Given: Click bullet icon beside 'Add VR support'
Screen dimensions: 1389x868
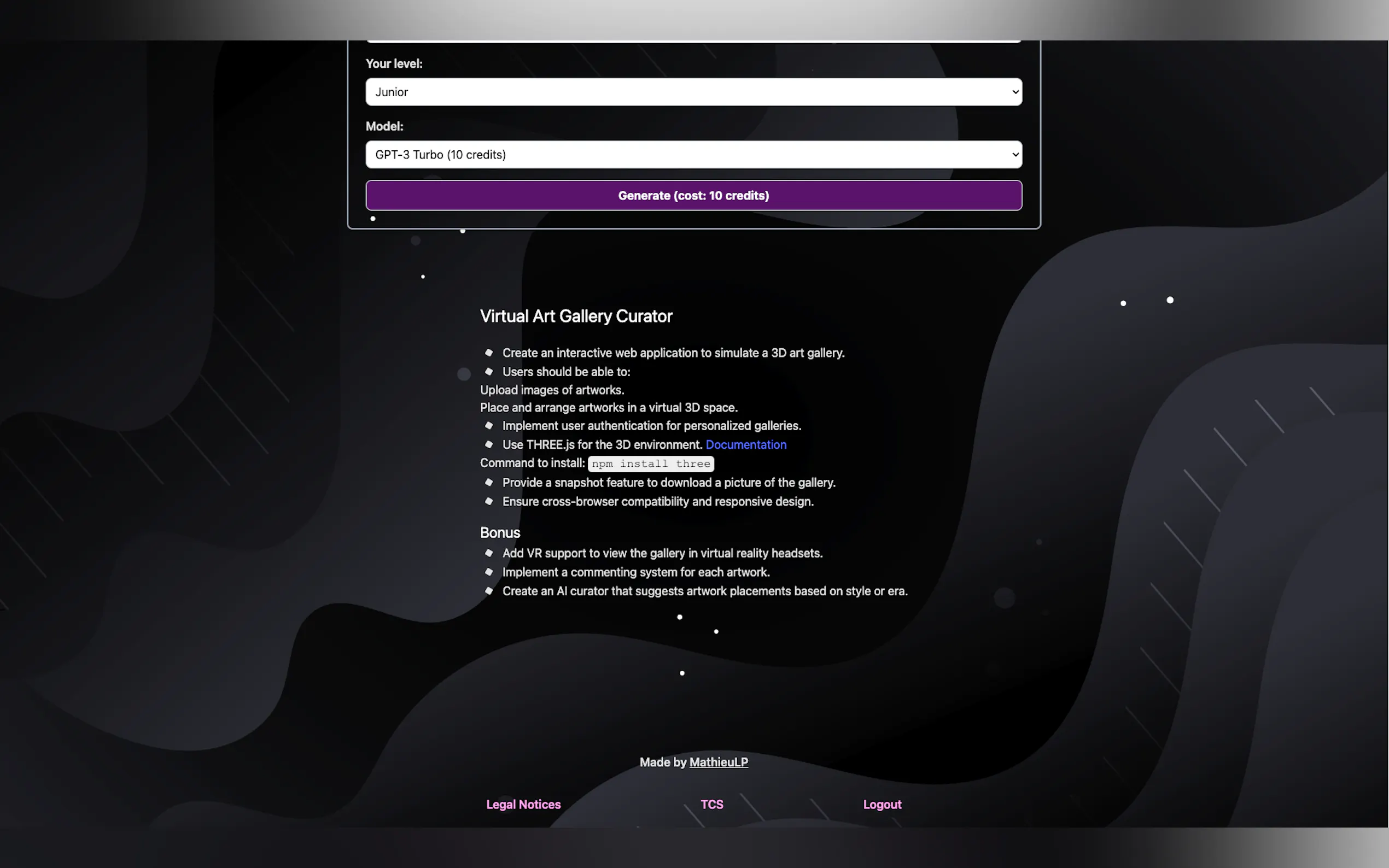Looking at the screenshot, I should 489,553.
